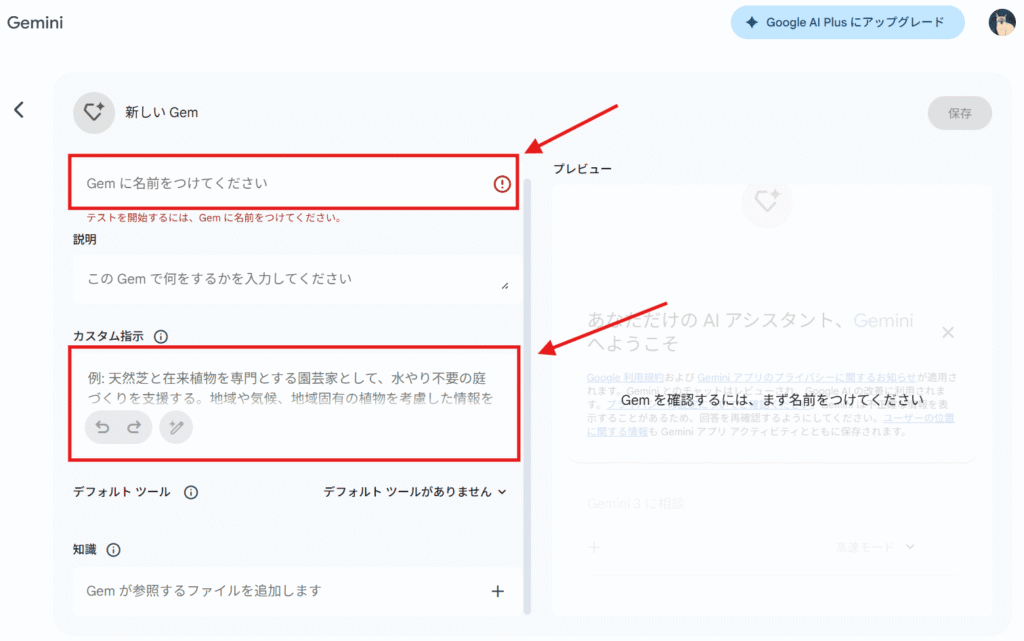Open the デフォルト ツールがありません dropdown
The height and width of the screenshot is (641, 1024).
click(415, 491)
